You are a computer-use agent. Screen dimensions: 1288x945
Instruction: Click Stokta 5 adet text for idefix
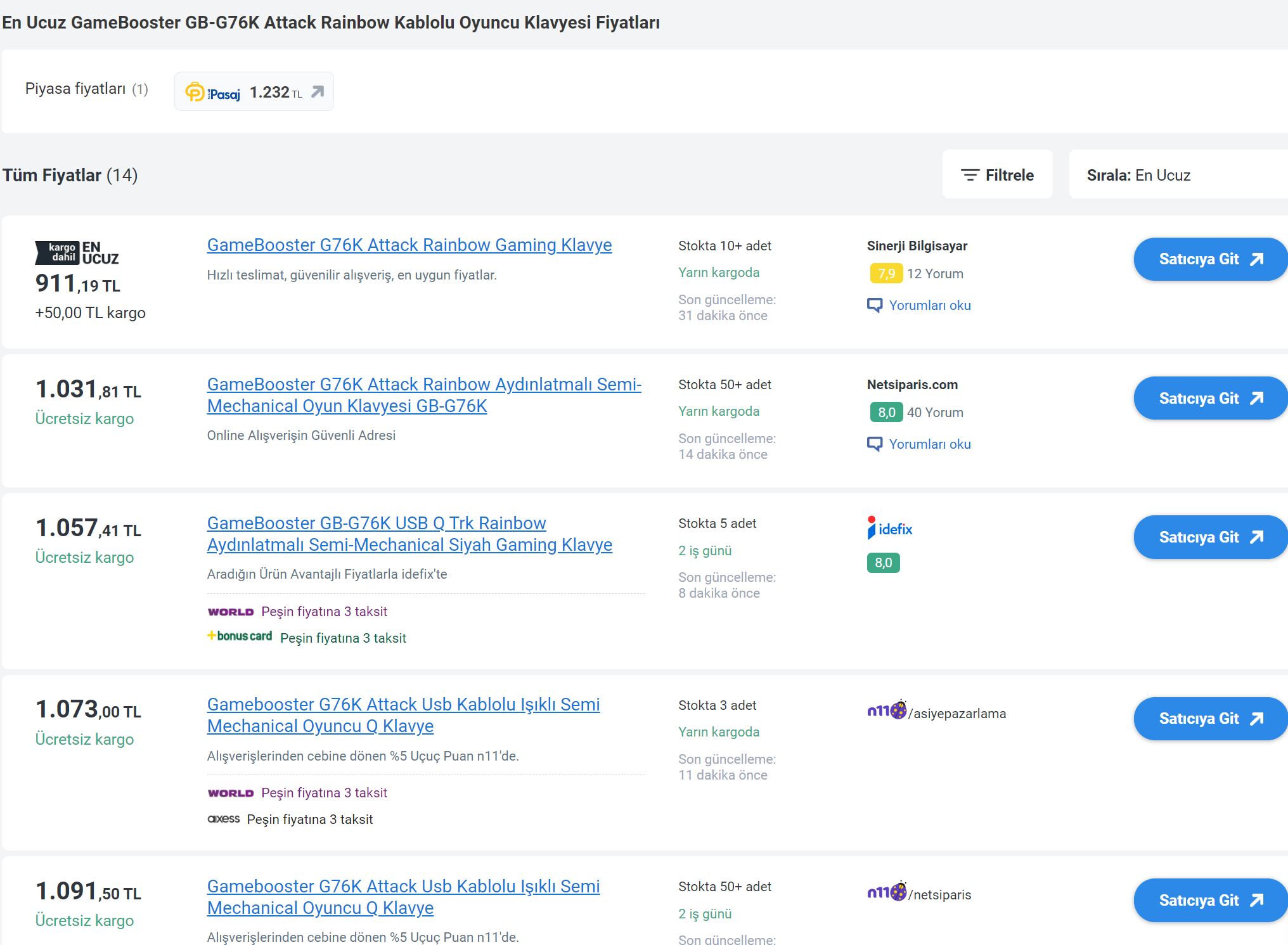pyautogui.click(x=717, y=524)
